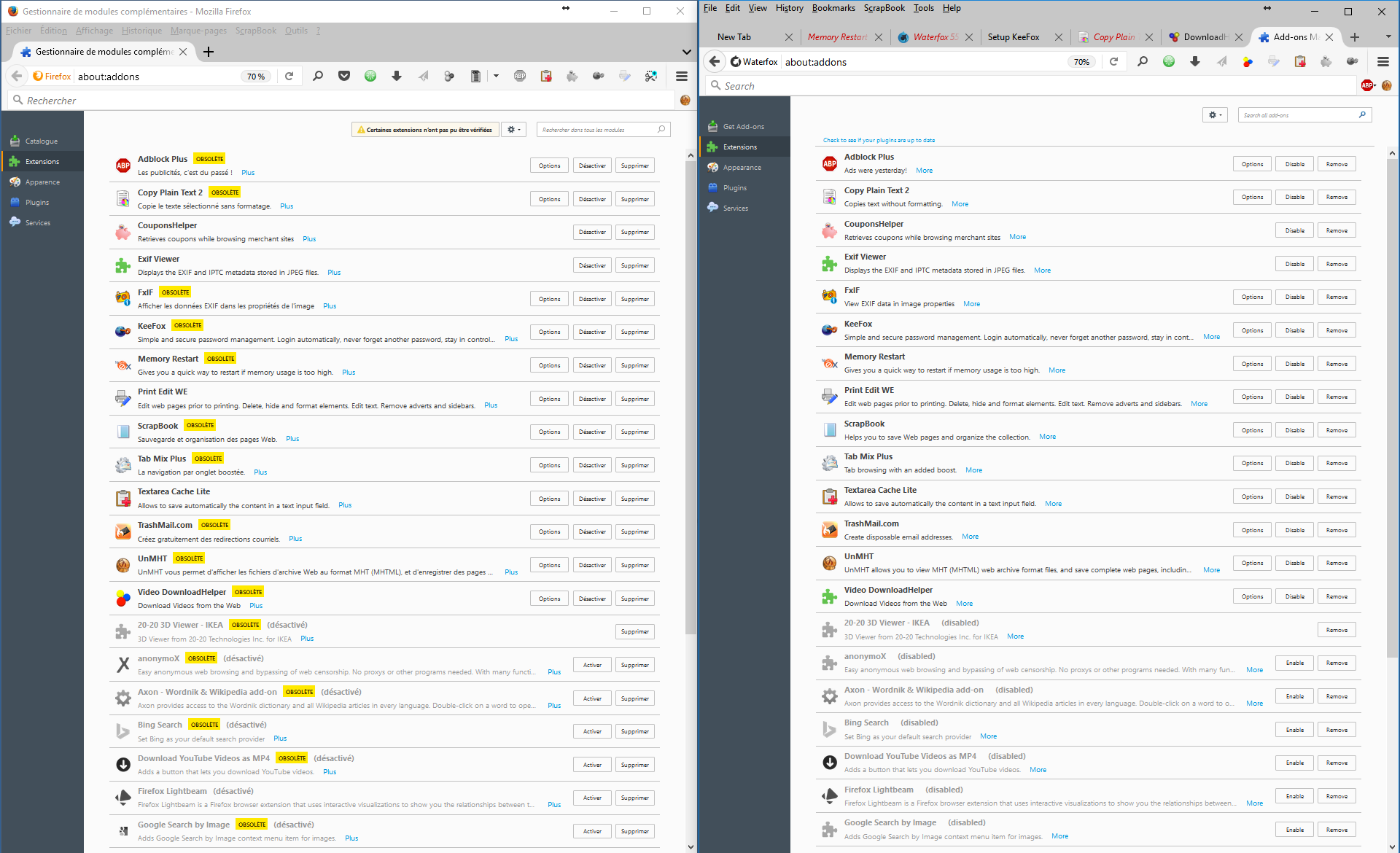The image size is (1400, 853).
Task: Click magnifier search icon in Firefox toolbar
Action: pos(318,76)
